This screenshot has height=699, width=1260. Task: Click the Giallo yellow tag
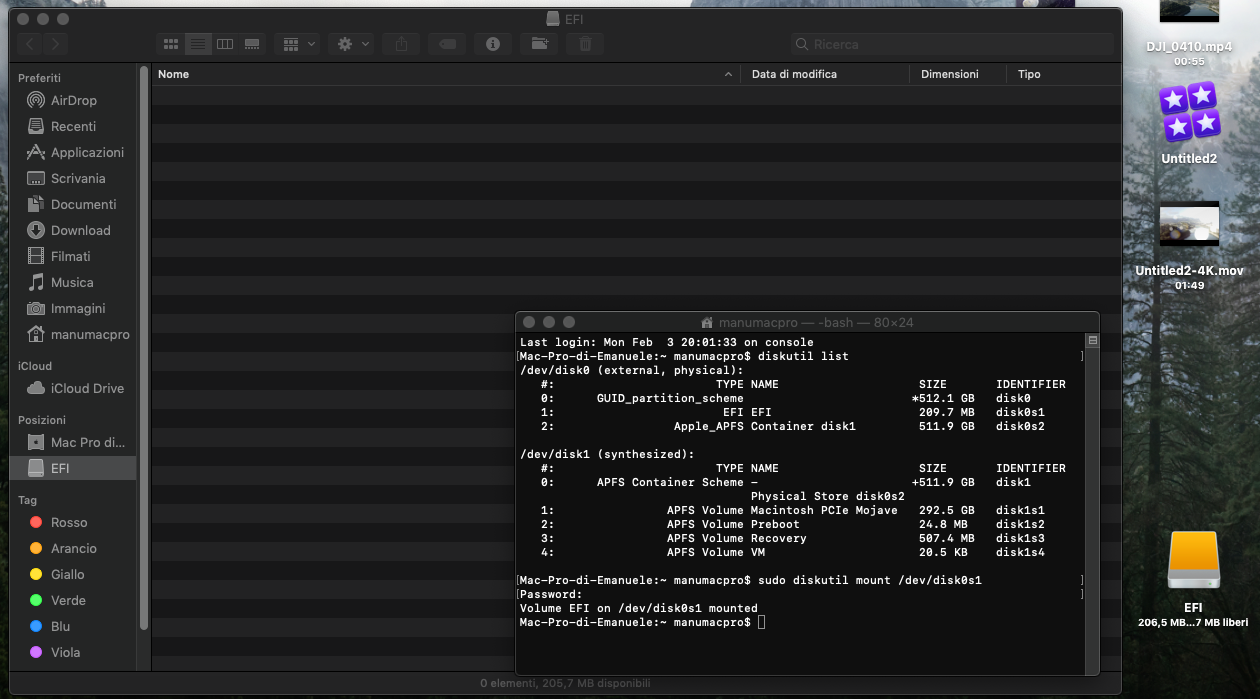click(73, 574)
